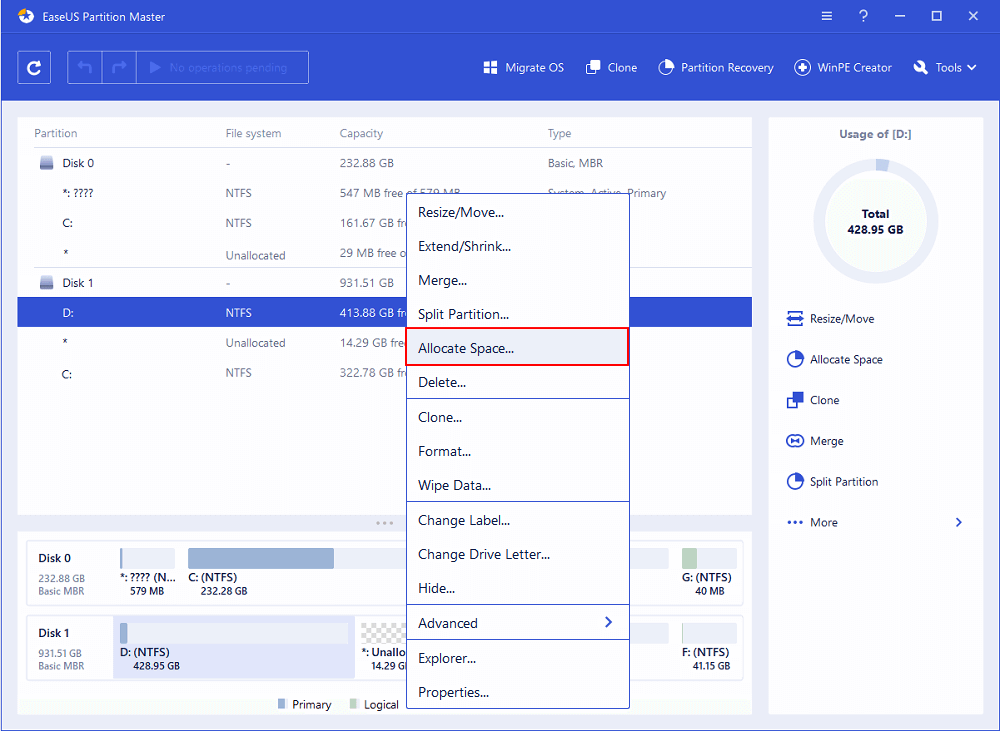Viewport: 1000px width, 731px height.
Task: Click the Refresh disk icon button
Action: click(x=34, y=68)
